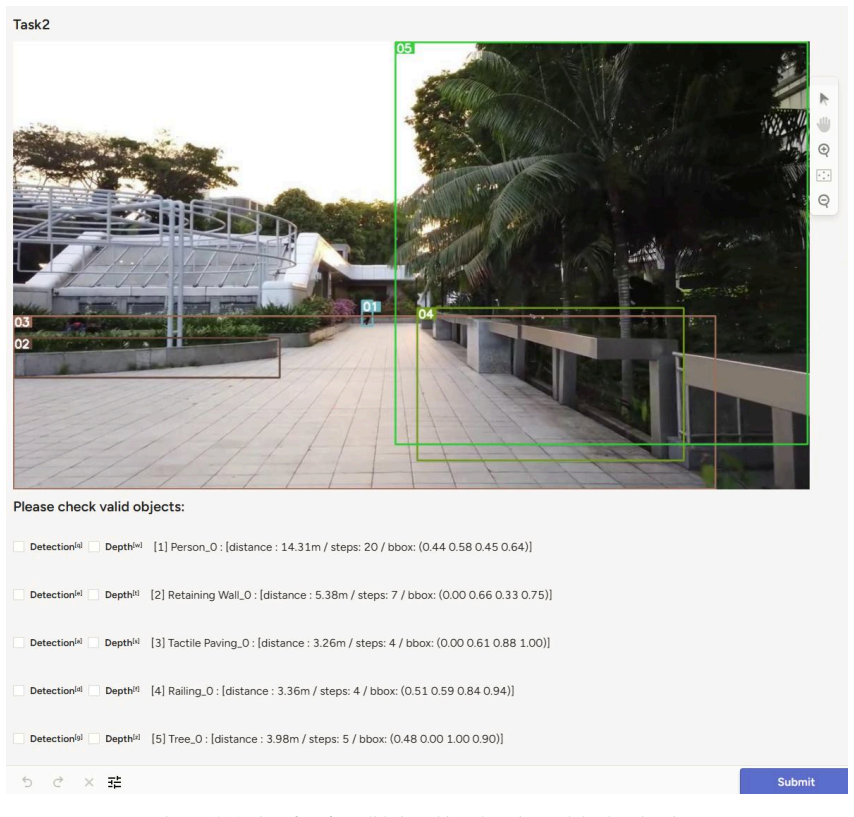Screen dimensions: 854x817
Task: Check Depth for Tree_0
Action: coord(94,738)
